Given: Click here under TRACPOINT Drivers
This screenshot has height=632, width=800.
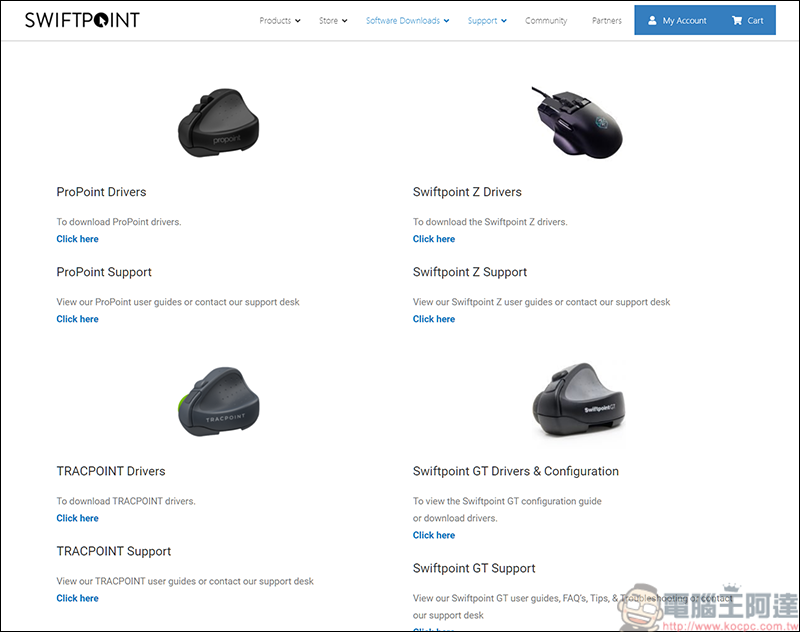Looking at the screenshot, I should [x=78, y=518].
